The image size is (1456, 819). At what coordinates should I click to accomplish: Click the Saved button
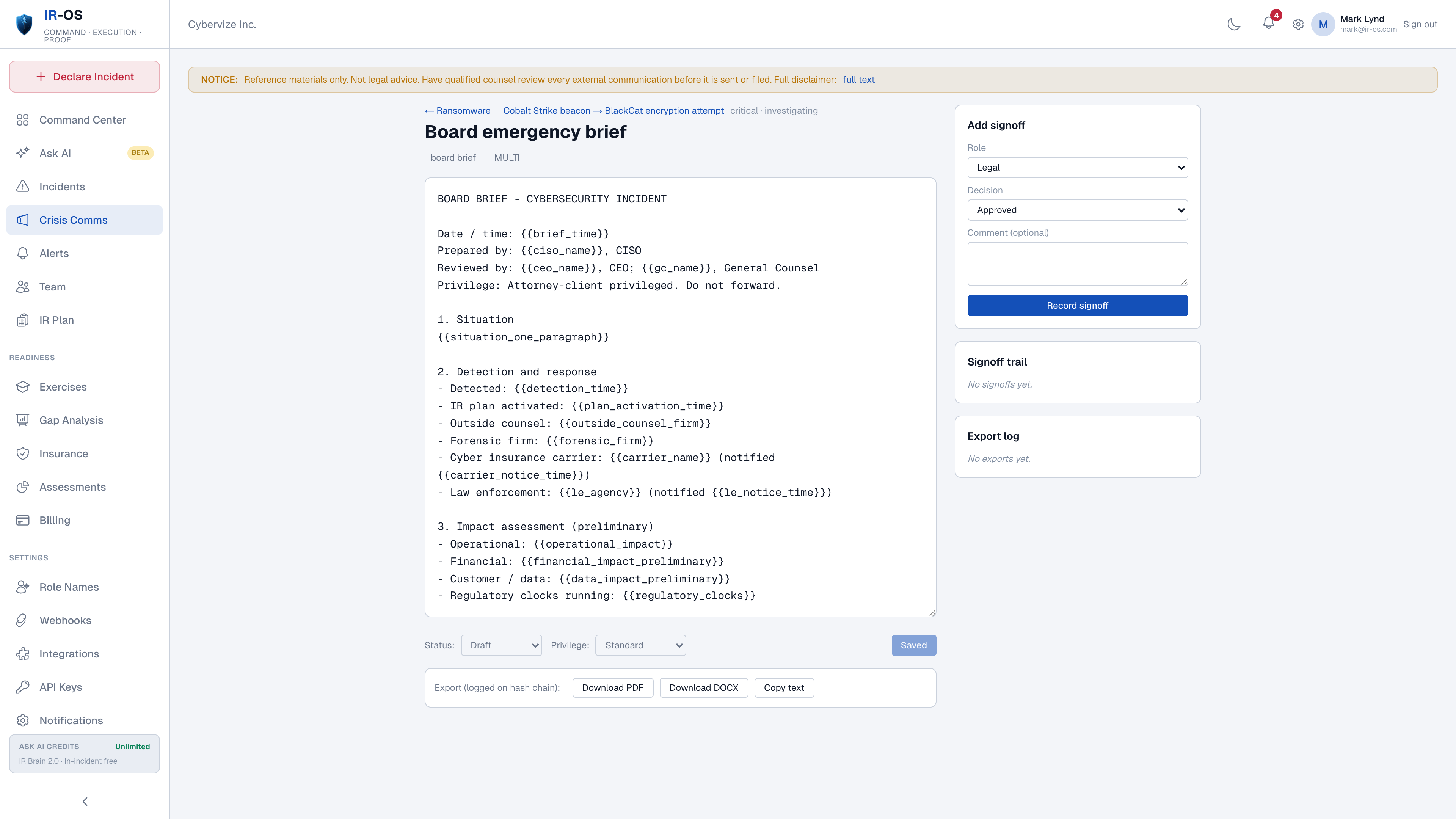point(913,645)
